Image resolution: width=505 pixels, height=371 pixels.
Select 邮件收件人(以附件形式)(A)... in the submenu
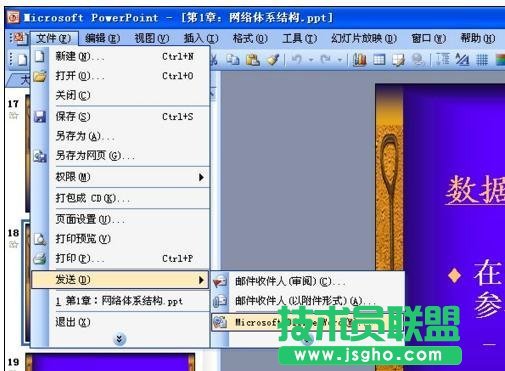(x=308, y=301)
